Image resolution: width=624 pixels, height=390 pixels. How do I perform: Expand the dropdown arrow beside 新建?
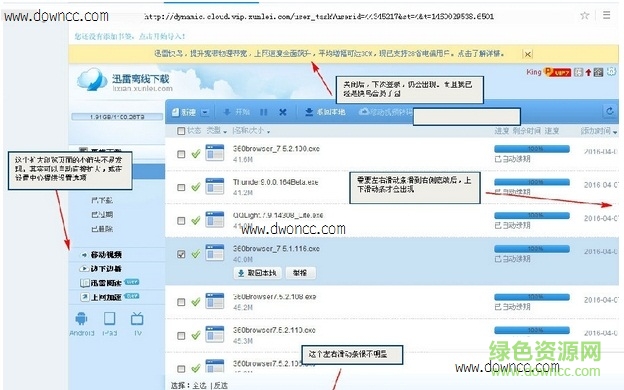pyautogui.click(x=205, y=112)
